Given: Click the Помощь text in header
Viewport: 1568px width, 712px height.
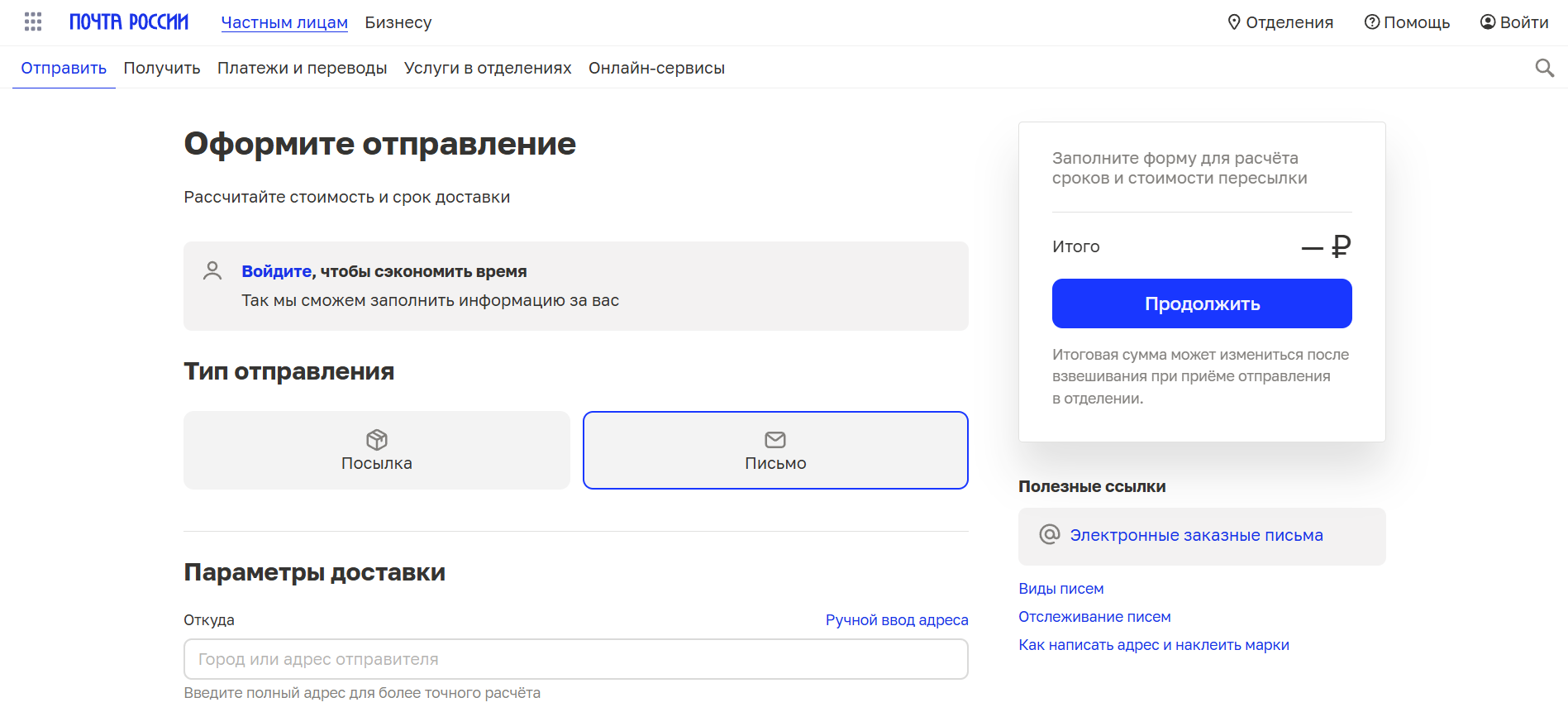Looking at the screenshot, I should [1417, 22].
